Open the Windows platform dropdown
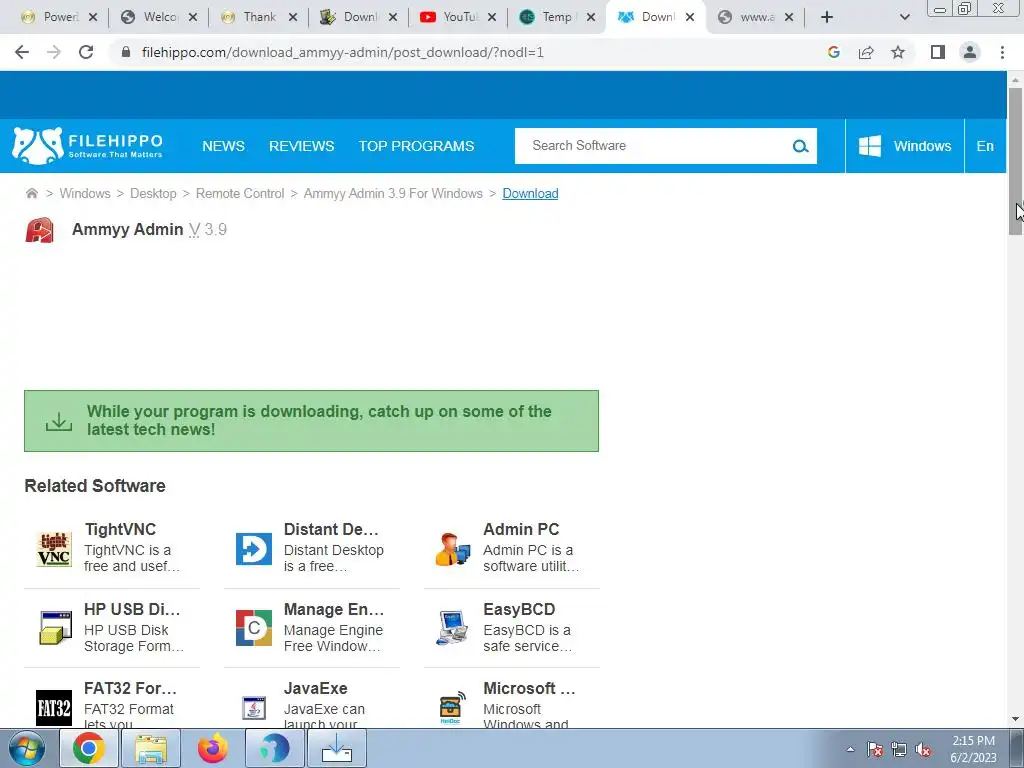Screen dimensions: 1024x768 point(904,146)
